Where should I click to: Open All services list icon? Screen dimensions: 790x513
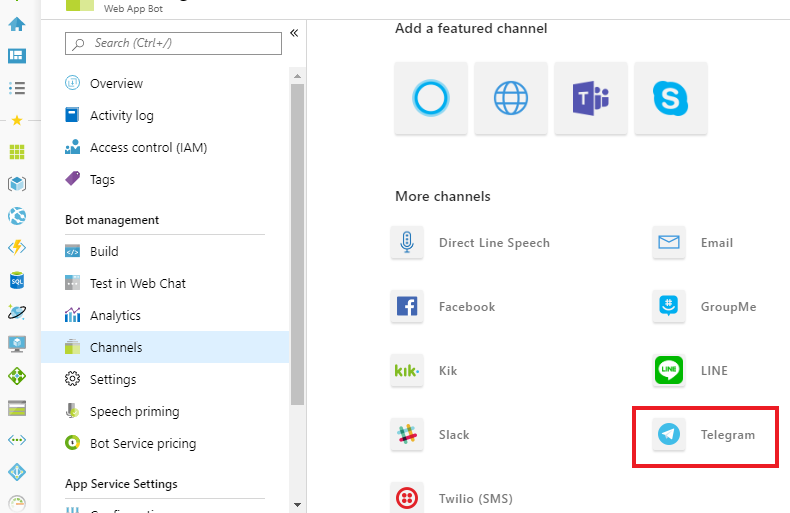coord(17,88)
